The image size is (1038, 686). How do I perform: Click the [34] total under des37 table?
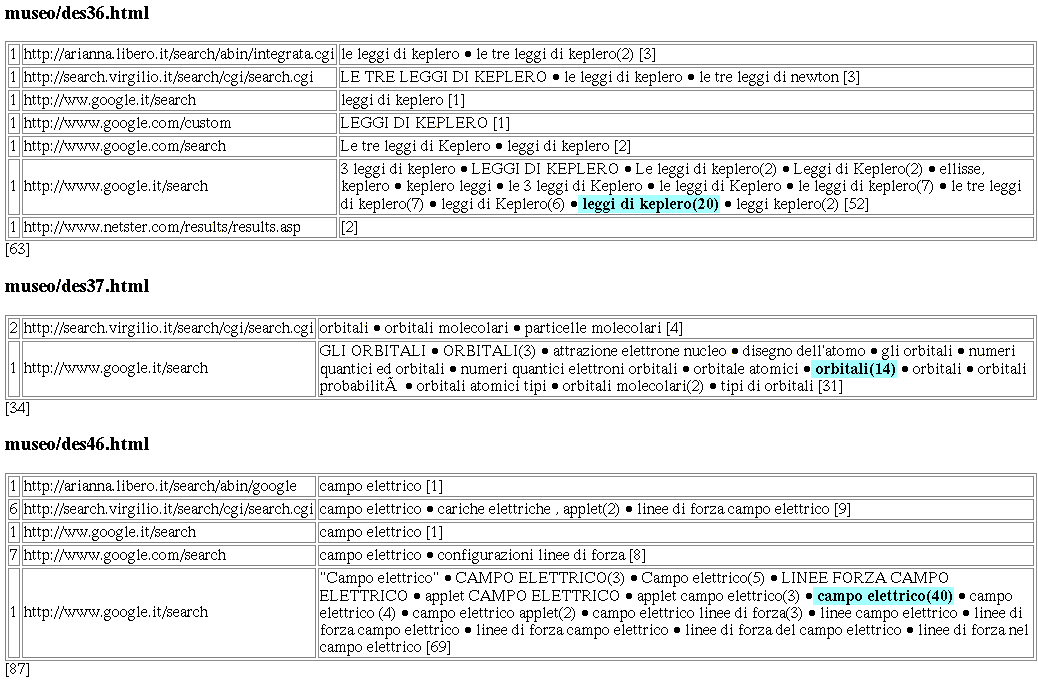click(17, 407)
